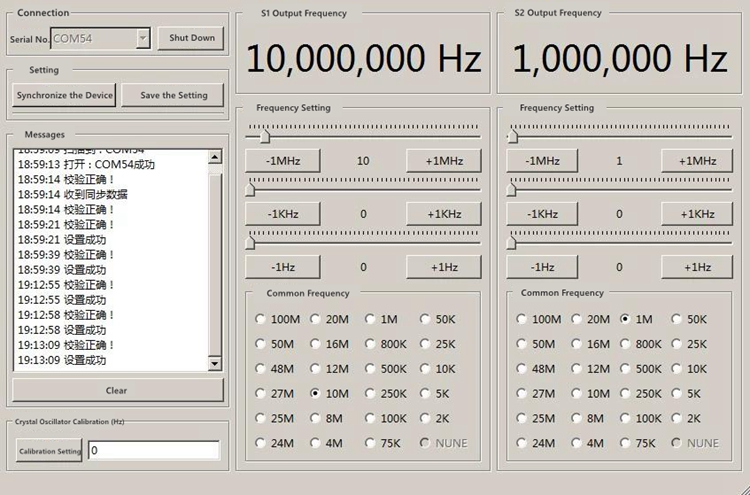The image size is (750, 495).
Task: Click the Messages list scroll down arrow
Action: pos(215,364)
